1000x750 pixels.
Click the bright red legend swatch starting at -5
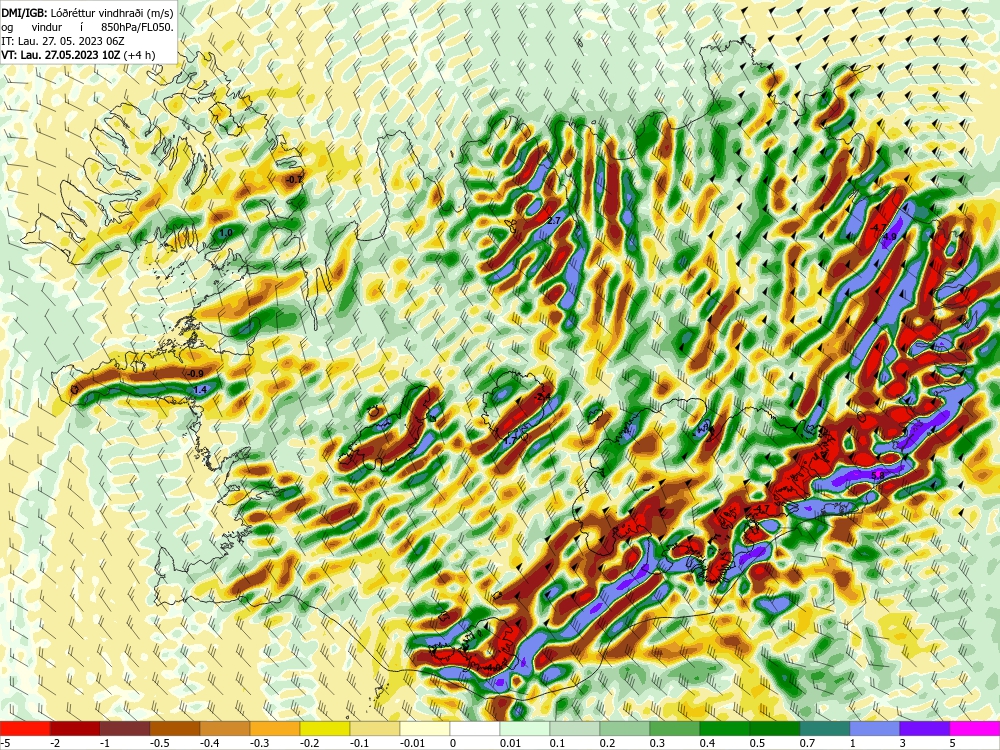(x=25, y=728)
